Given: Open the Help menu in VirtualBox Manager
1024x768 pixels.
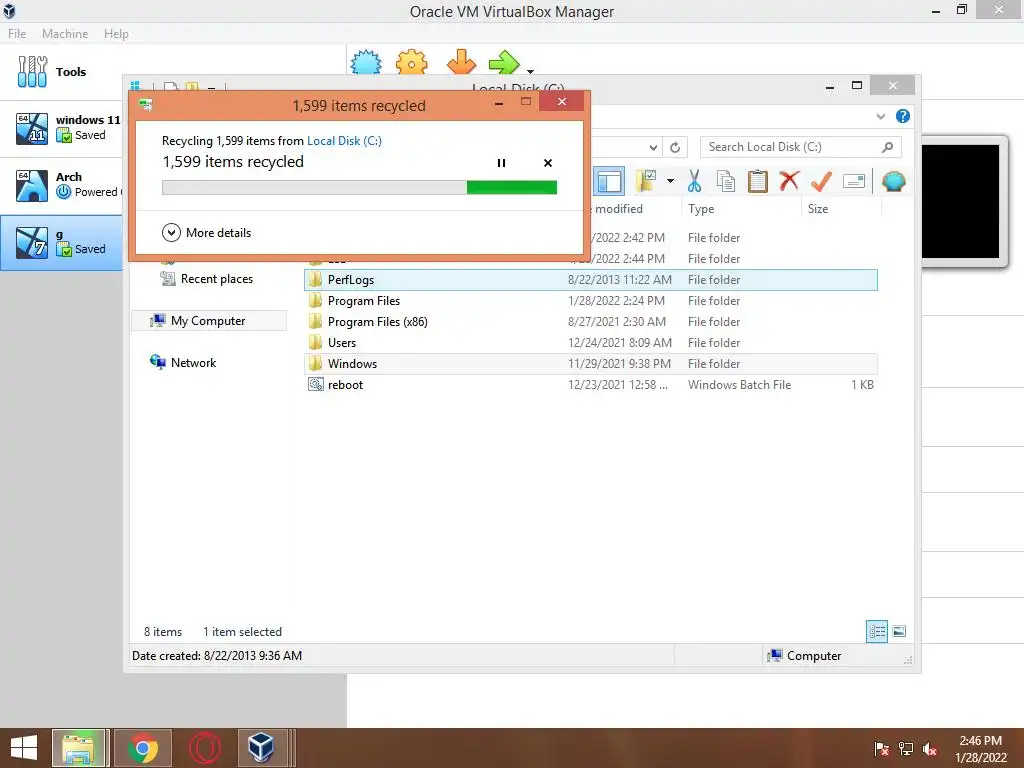Looking at the screenshot, I should click(116, 33).
